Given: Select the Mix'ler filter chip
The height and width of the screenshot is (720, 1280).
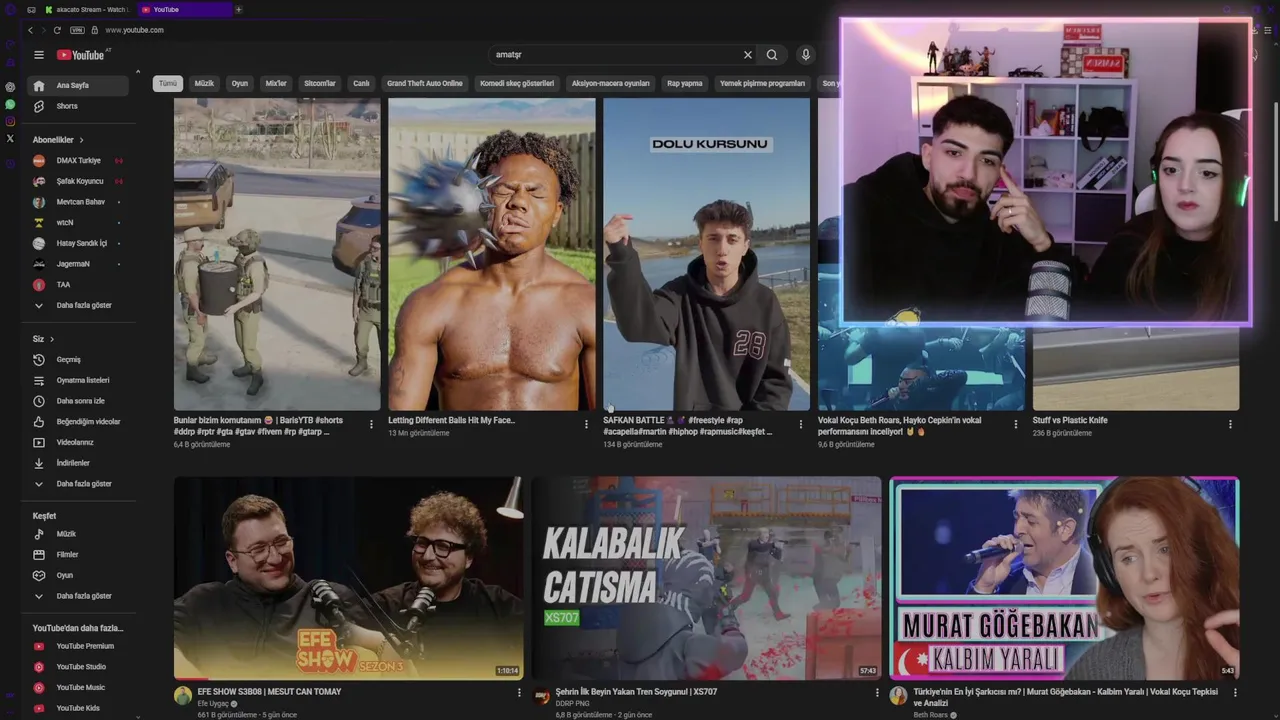Looking at the screenshot, I should click(x=276, y=84).
